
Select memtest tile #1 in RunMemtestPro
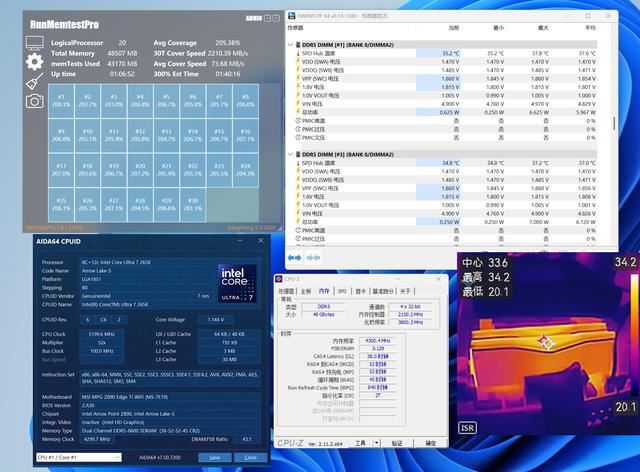(61, 101)
